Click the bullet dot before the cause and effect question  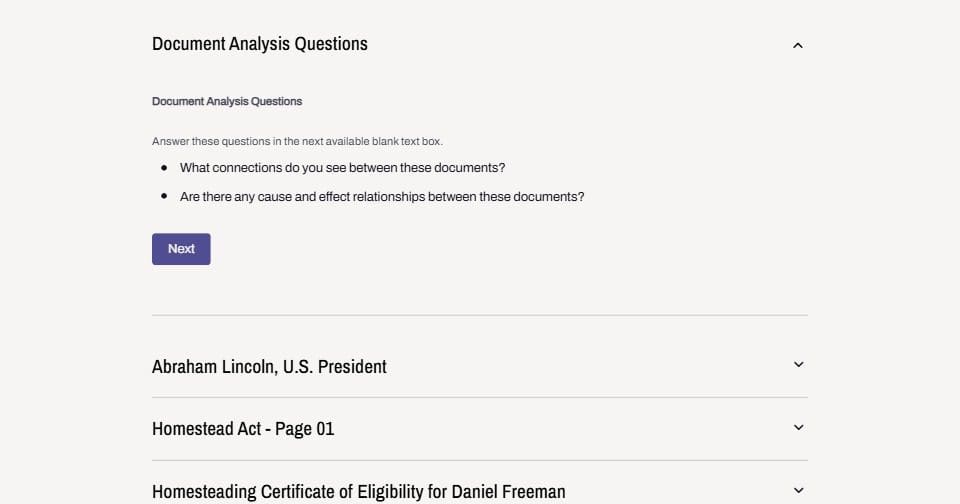click(164, 197)
